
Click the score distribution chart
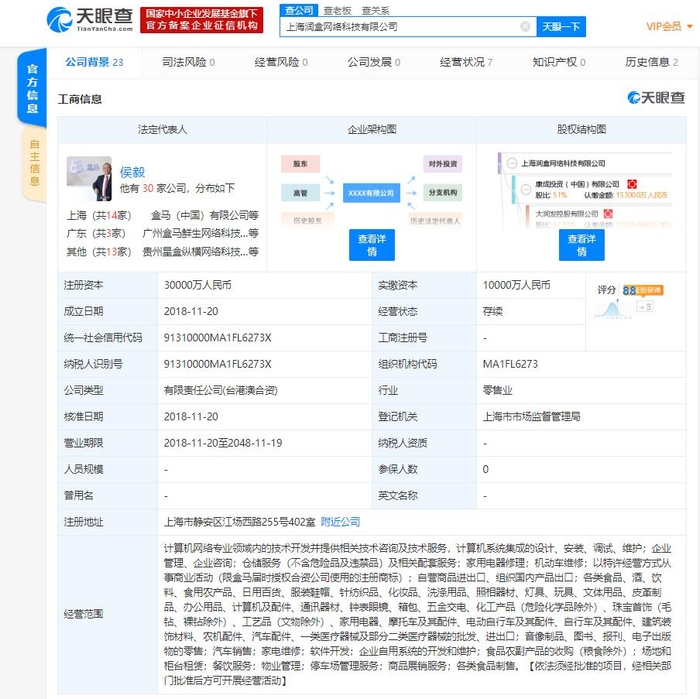(x=612, y=309)
